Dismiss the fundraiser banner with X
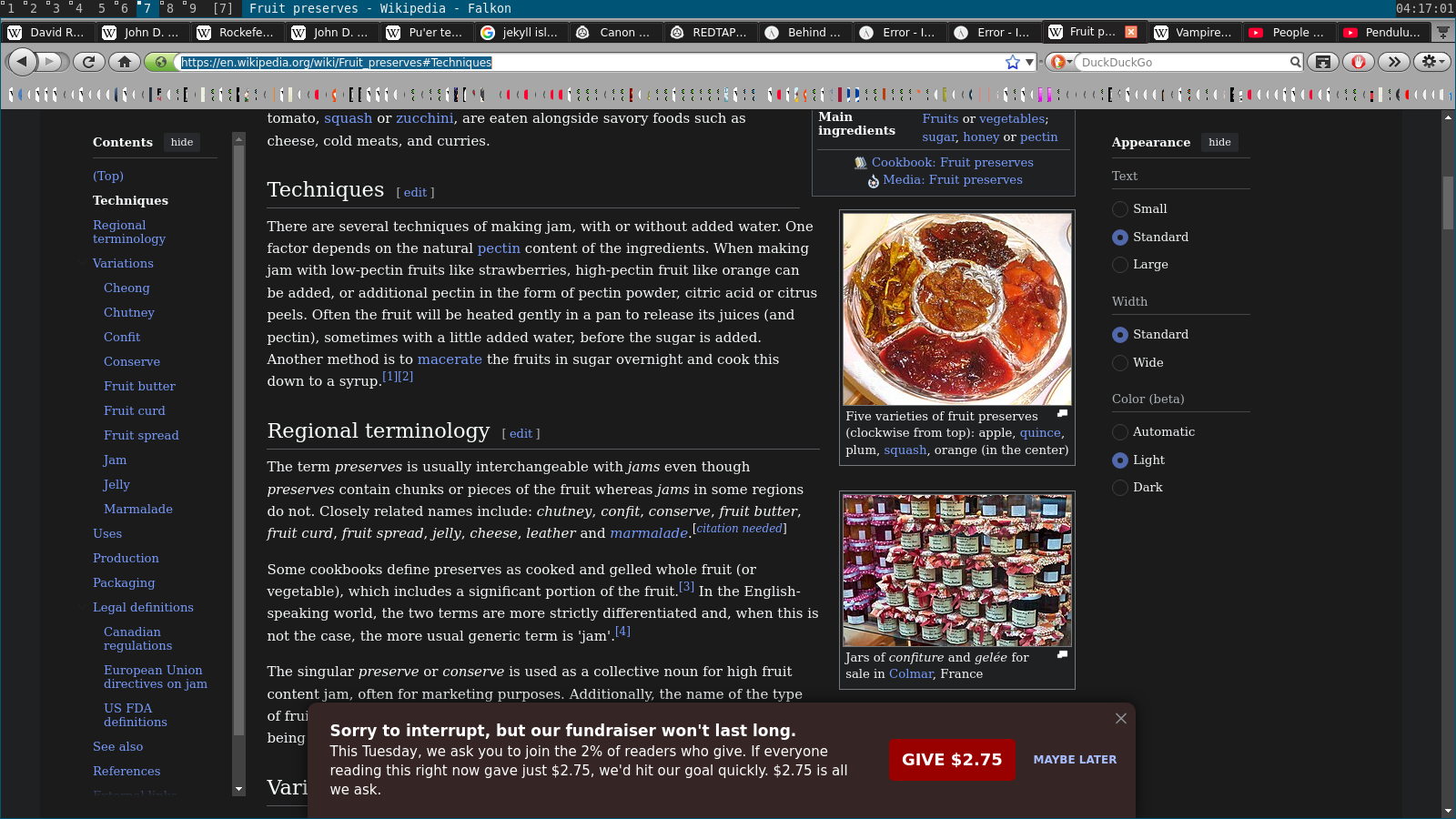The height and width of the screenshot is (819, 1456). click(x=1121, y=718)
